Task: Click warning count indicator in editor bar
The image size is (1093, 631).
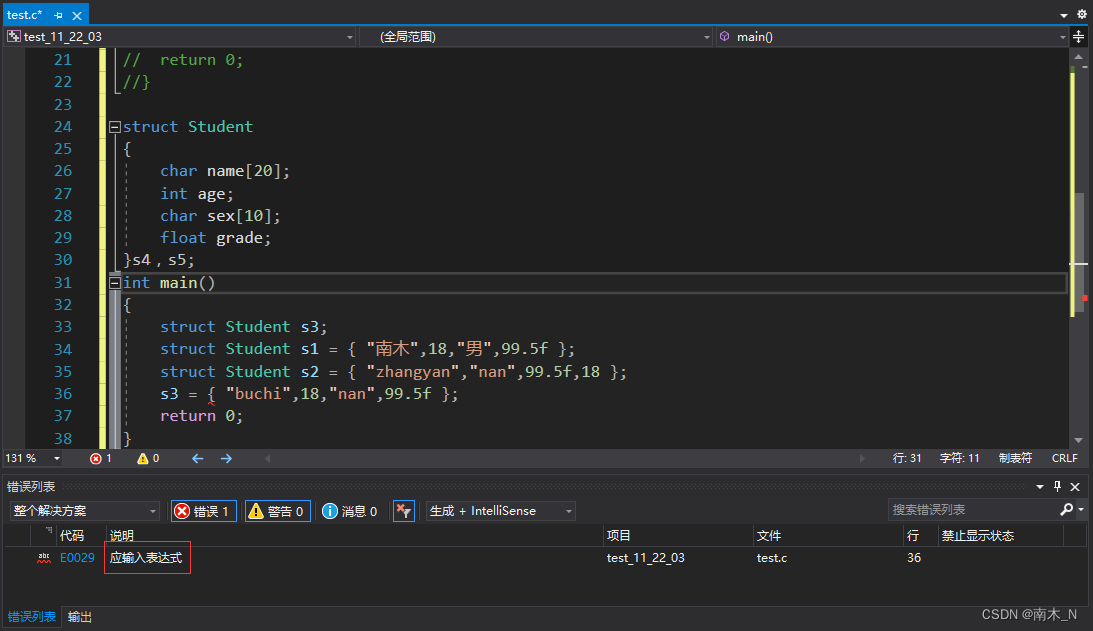Action: (x=148, y=458)
